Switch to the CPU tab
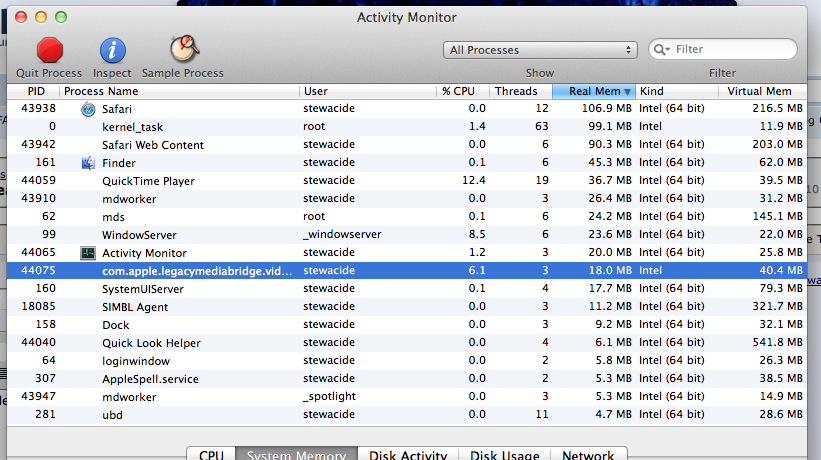This screenshot has height=460, width=821. tap(211, 454)
